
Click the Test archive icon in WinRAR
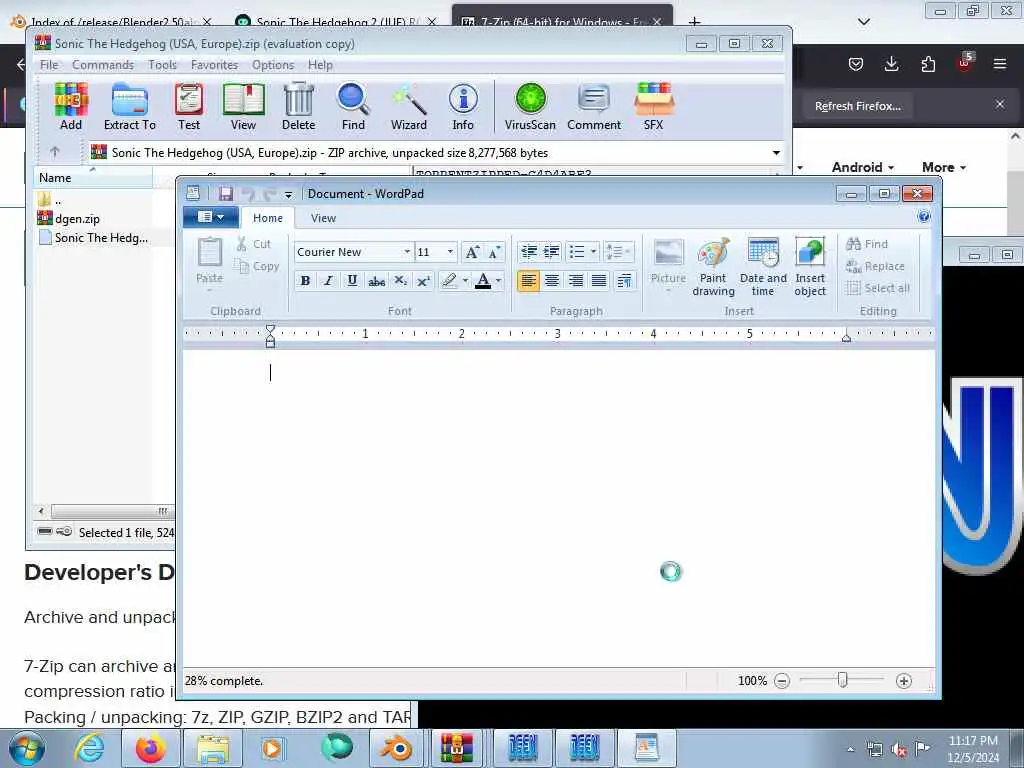[189, 106]
